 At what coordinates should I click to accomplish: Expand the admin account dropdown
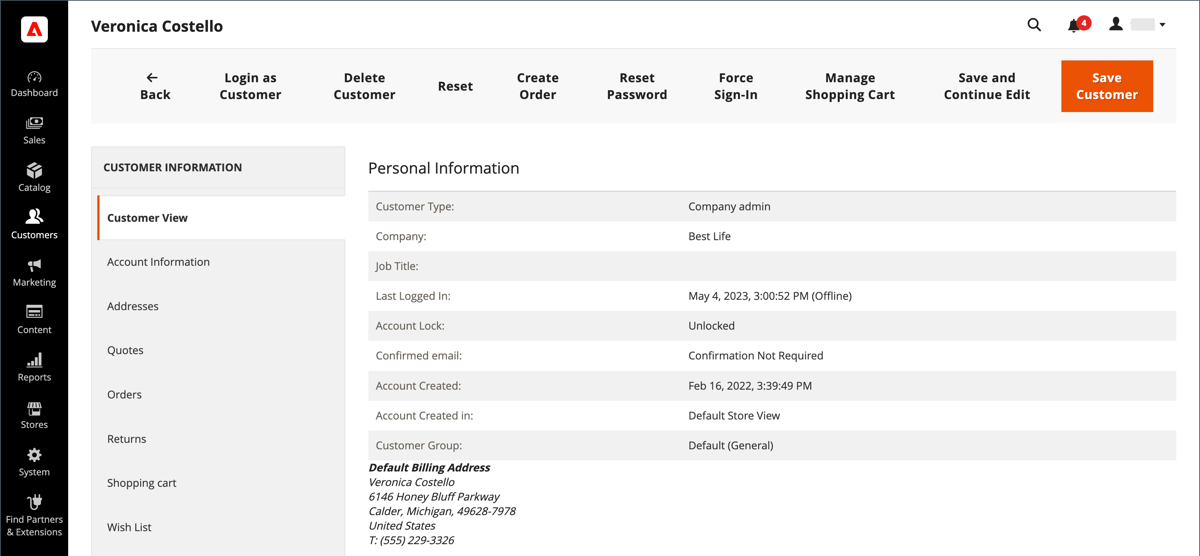[1138, 25]
